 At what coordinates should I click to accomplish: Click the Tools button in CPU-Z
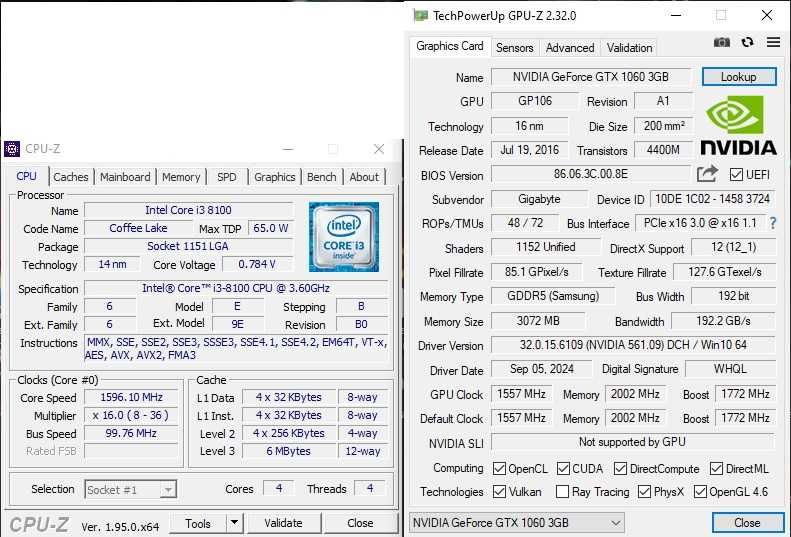tap(198, 523)
